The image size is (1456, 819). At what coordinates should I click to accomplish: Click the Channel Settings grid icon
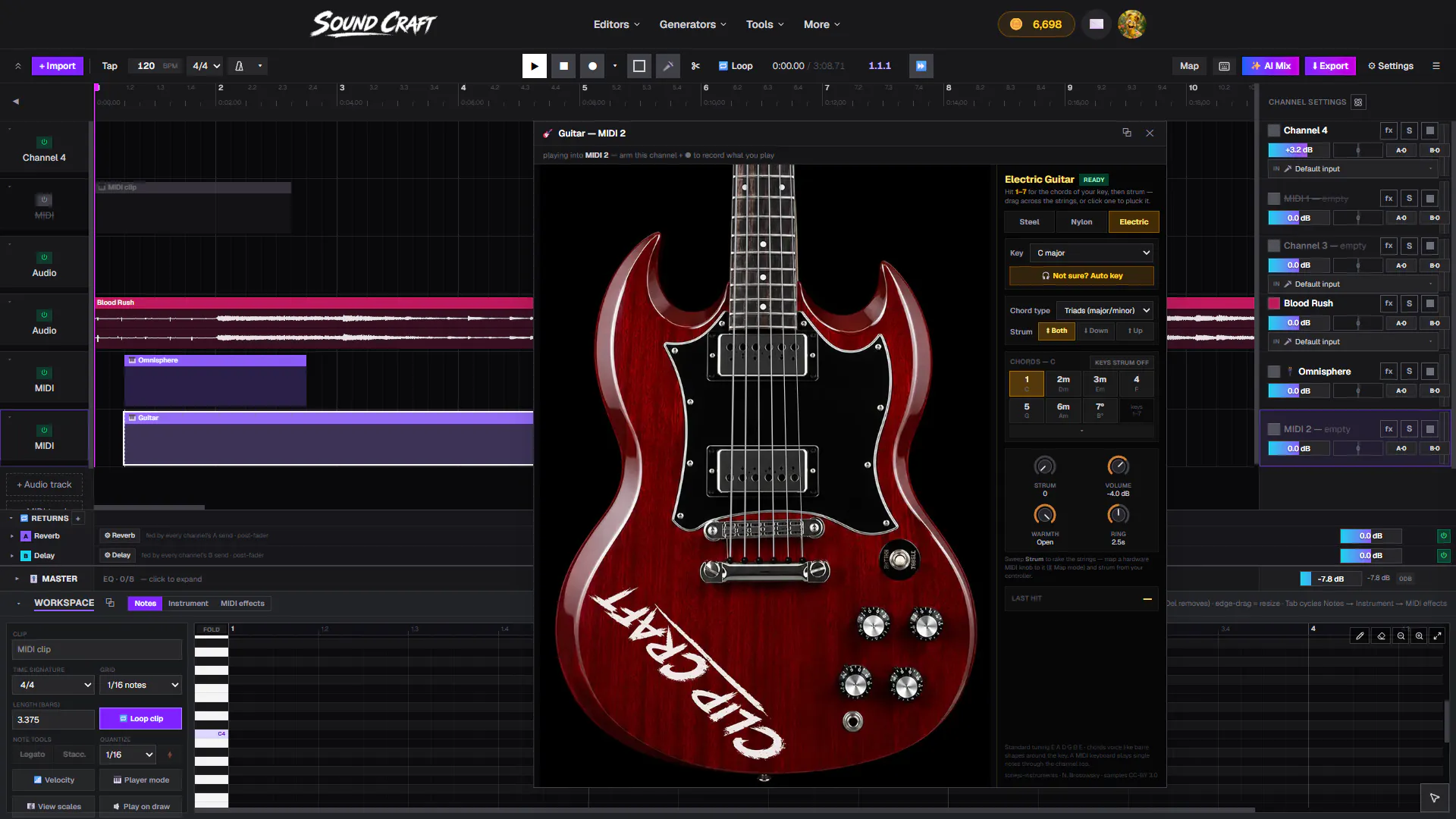1358,102
